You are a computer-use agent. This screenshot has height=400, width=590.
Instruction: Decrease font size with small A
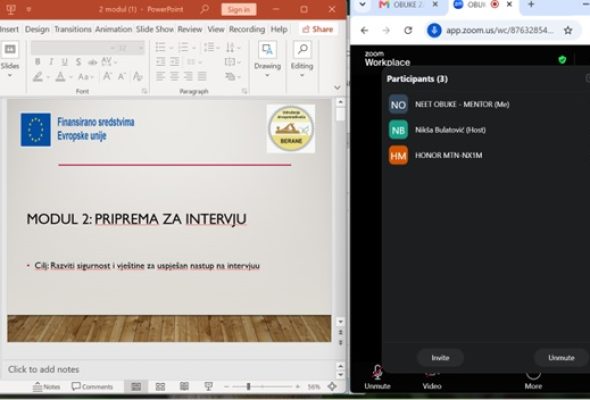pyautogui.click(x=122, y=77)
